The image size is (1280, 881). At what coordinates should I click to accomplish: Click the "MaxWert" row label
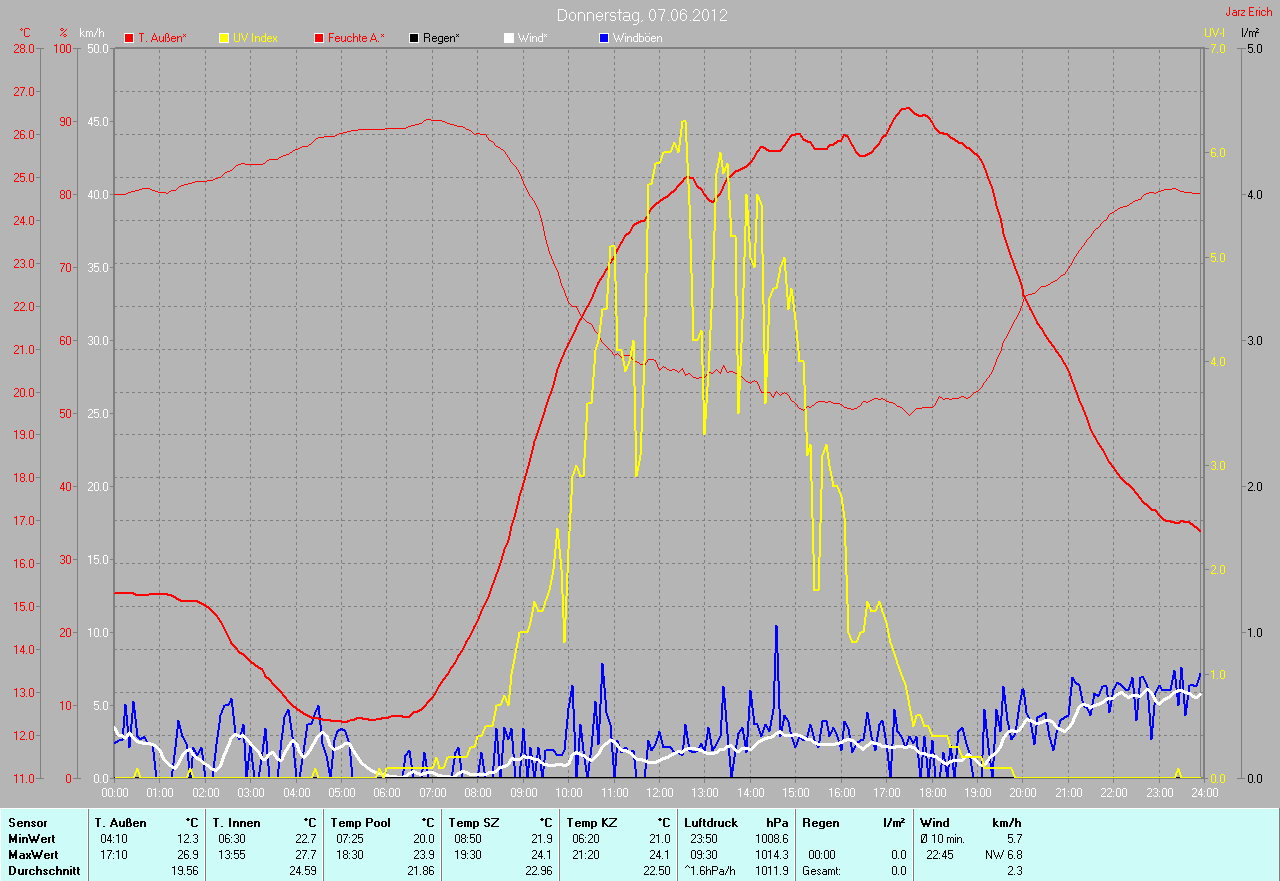pos(34,854)
